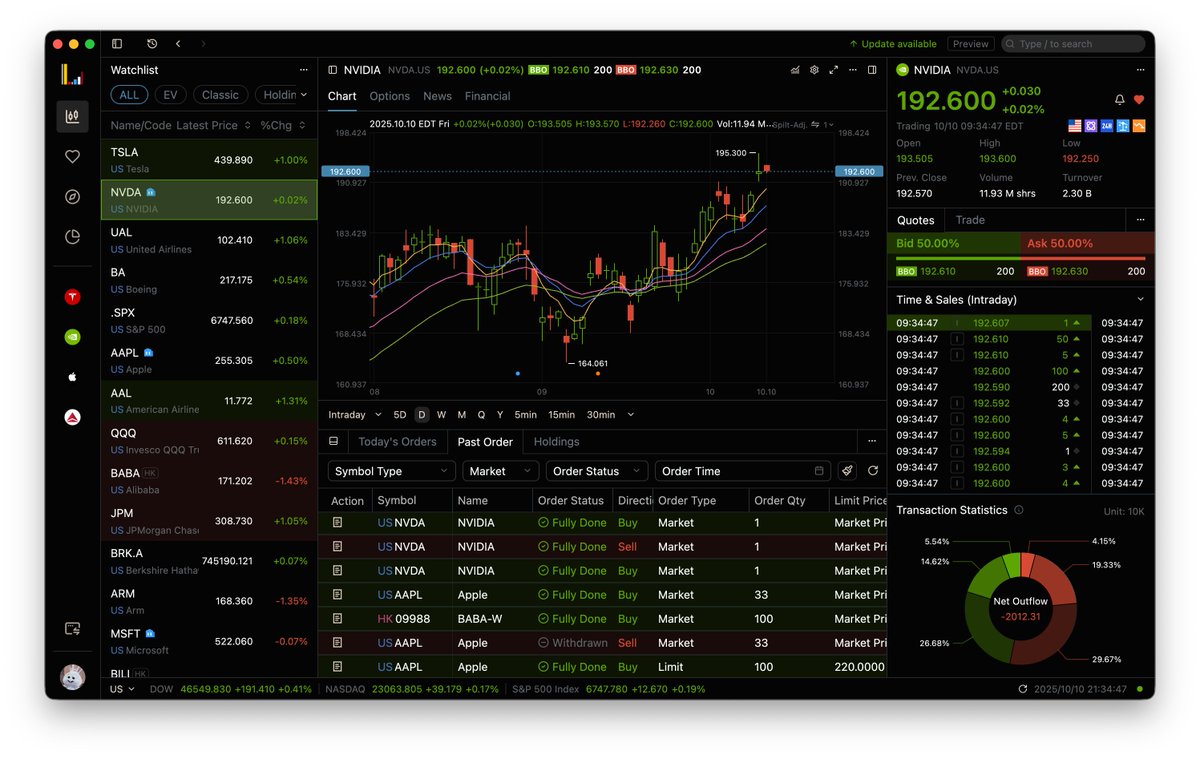Viewport: 1200px width, 759px height.
Task: Collapse the Time & Sales (Intraday) section chevron
Action: (1141, 299)
